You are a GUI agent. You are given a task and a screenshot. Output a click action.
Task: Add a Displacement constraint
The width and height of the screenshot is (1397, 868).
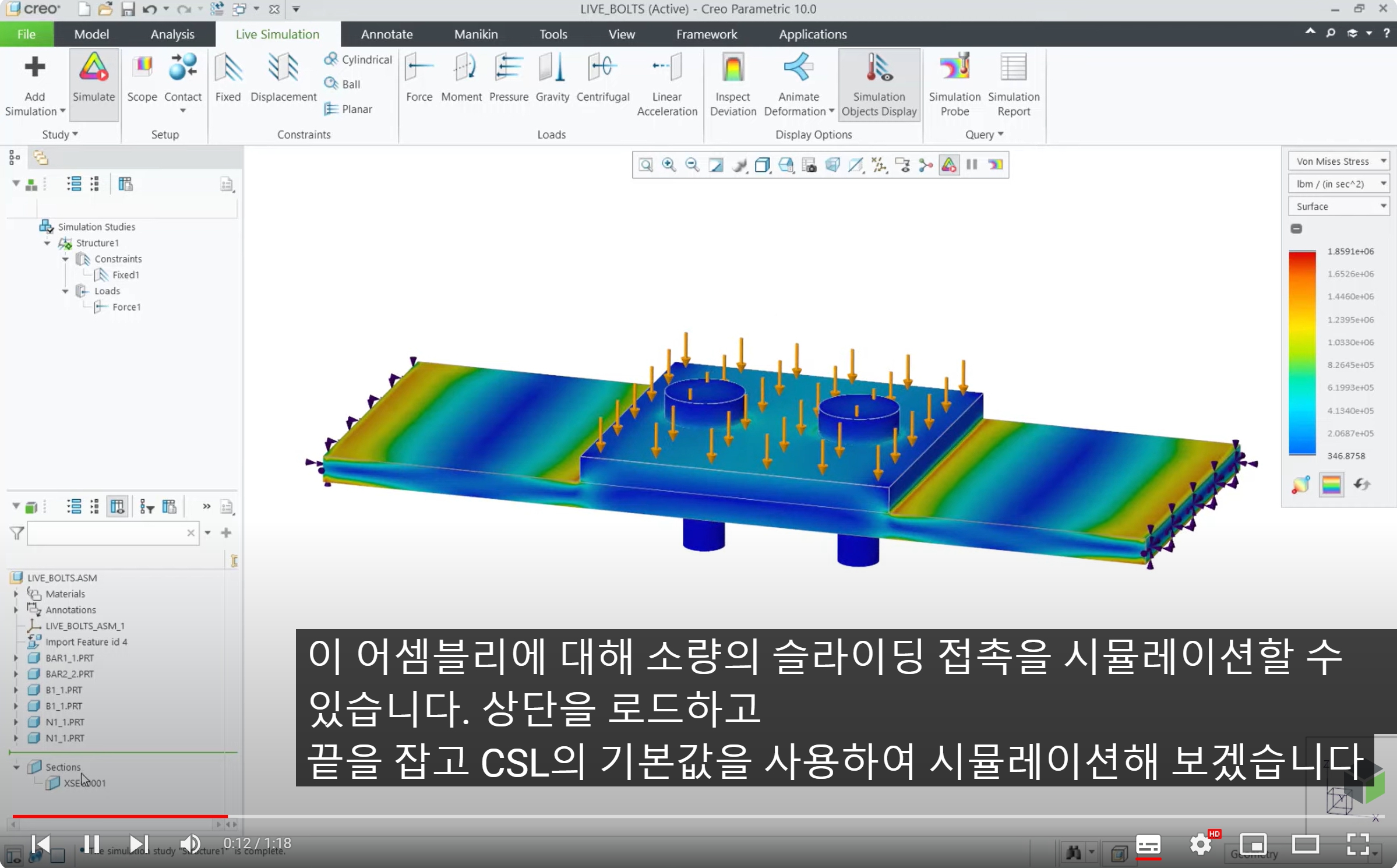click(x=283, y=79)
